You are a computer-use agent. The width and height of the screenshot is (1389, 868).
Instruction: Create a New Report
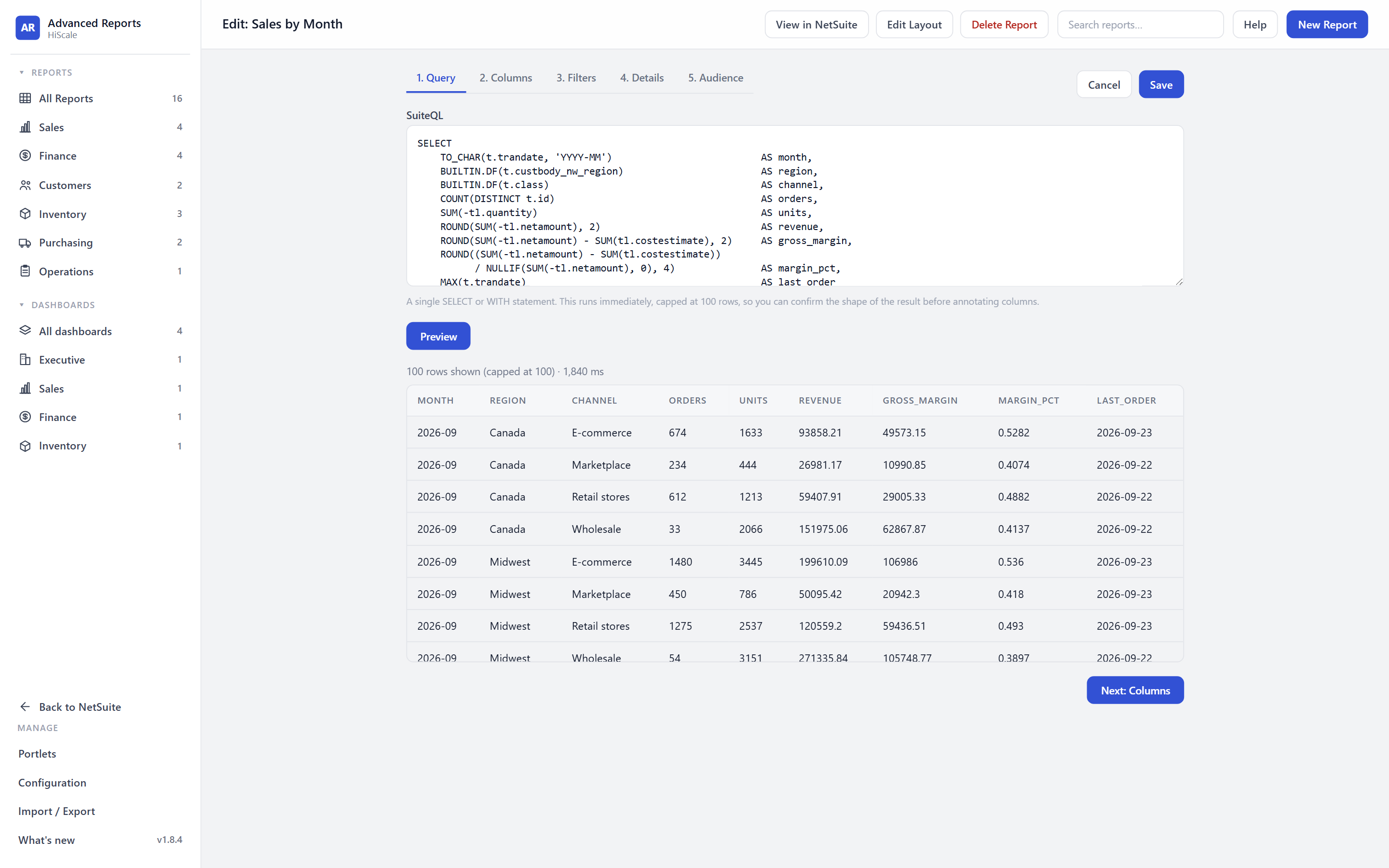(x=1326, y=25)
